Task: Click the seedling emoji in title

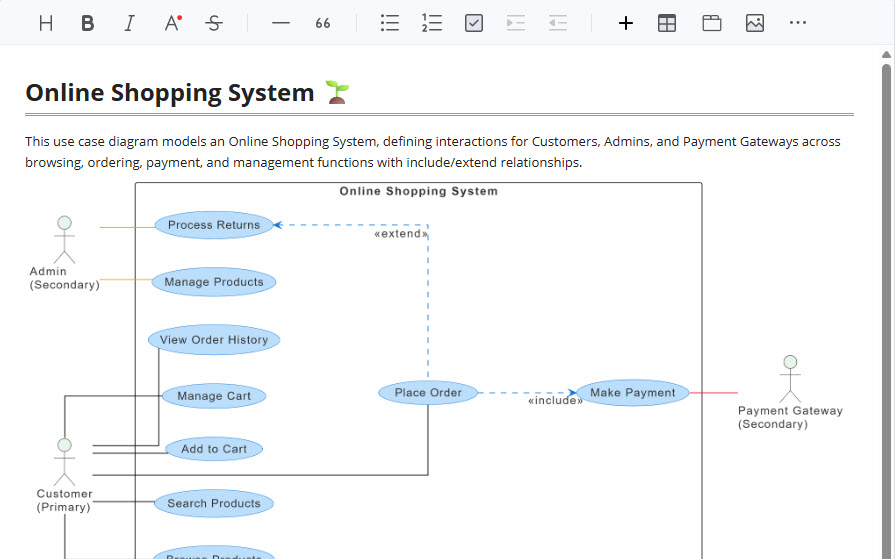Action: [x=337, y=92]
